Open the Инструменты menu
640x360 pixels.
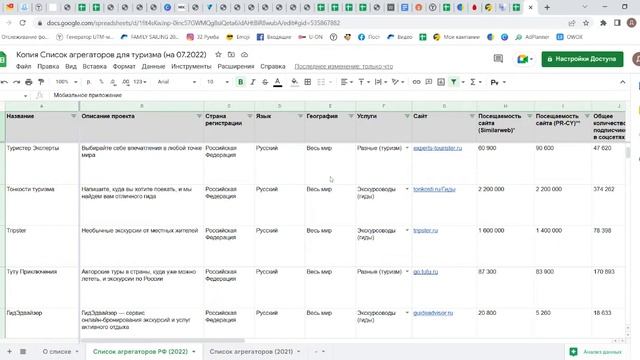[x=191, y=66]
